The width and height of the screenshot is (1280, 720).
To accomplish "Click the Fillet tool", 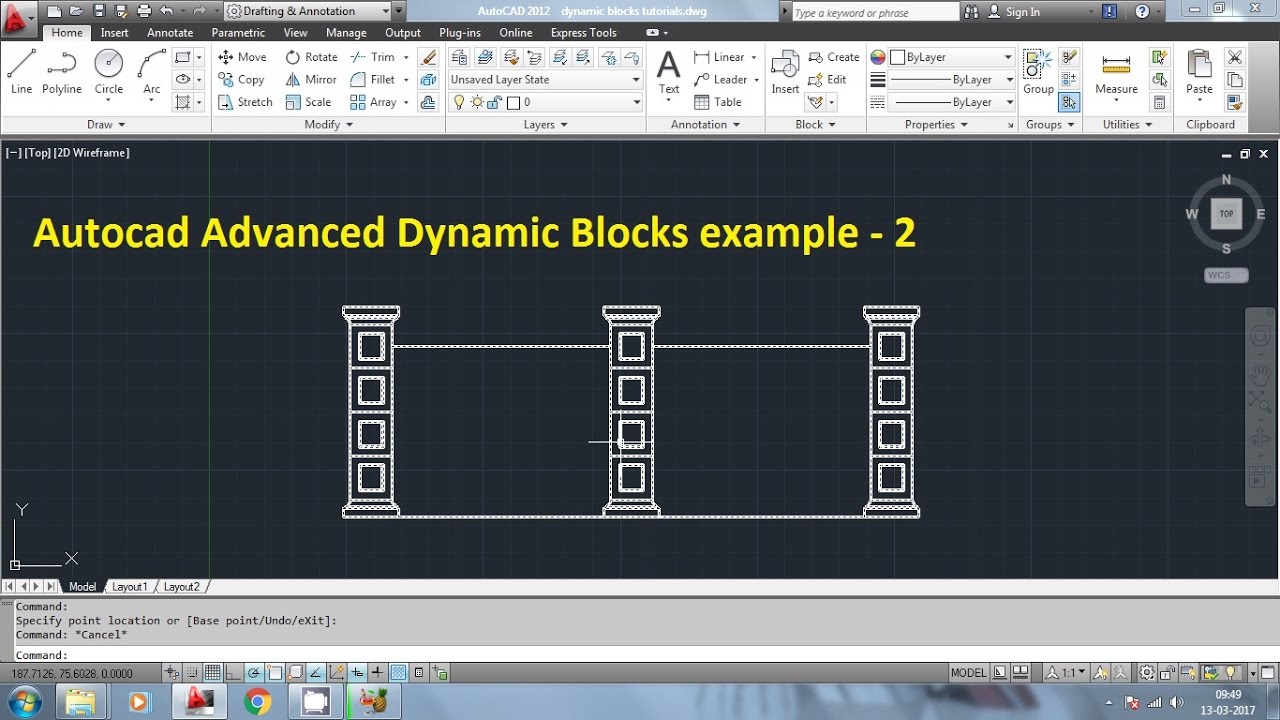I will point(373,79).
